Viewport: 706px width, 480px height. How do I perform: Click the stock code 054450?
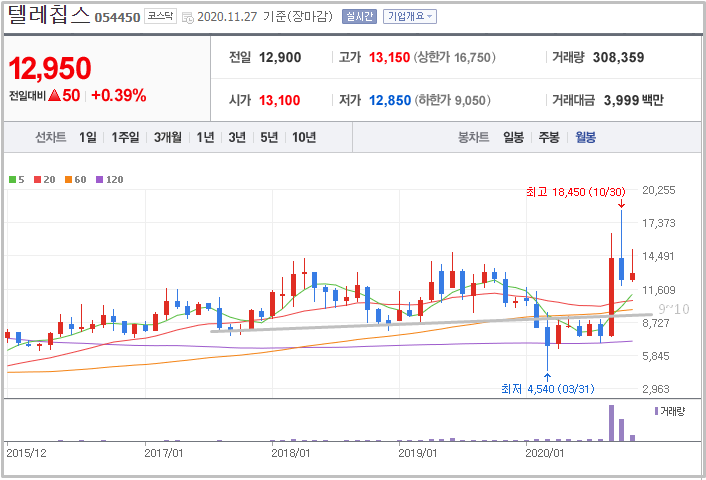[118, 18]
